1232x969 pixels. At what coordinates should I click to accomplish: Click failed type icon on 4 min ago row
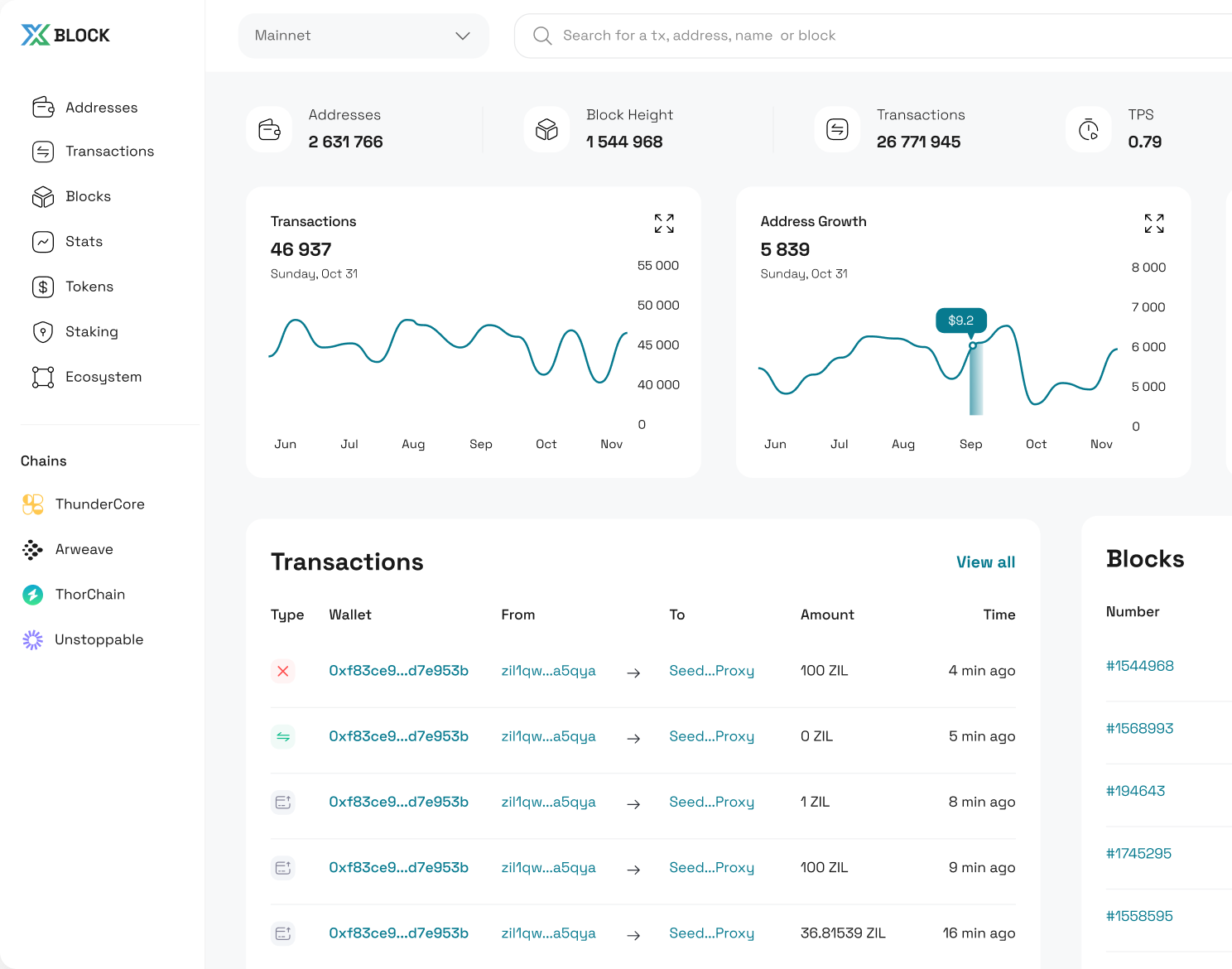click(283, 671)
